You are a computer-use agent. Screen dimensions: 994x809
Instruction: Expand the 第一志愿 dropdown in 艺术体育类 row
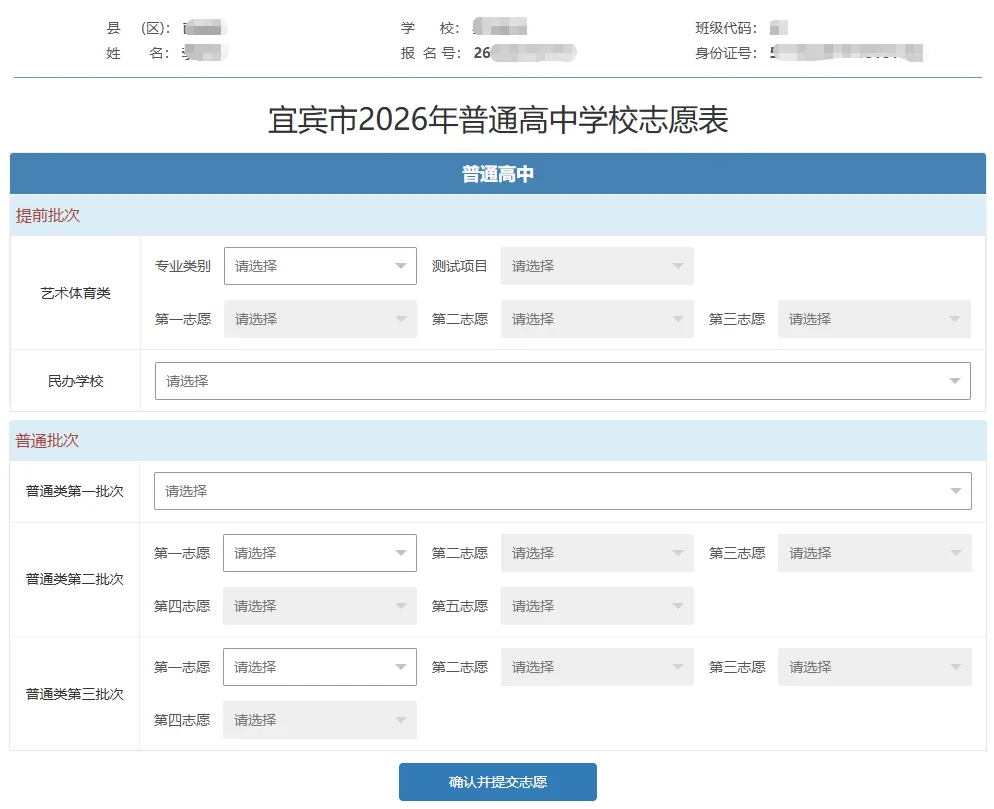tap(319, 318)
